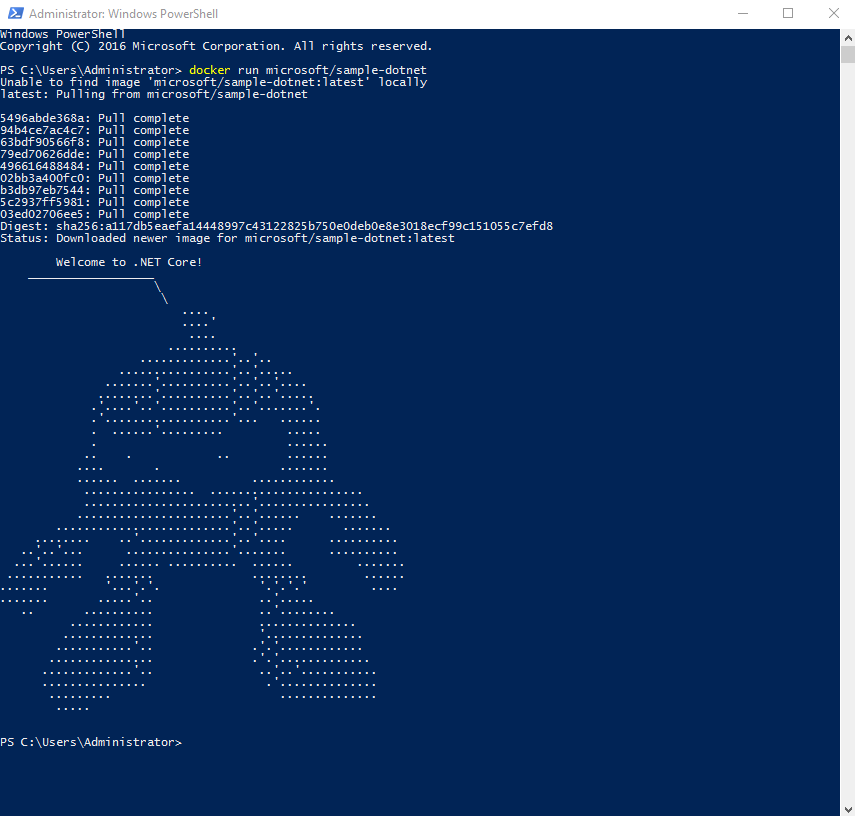Close the Administrator PowerShell window
Screen dimensions: 855x816
coord(832,14)
